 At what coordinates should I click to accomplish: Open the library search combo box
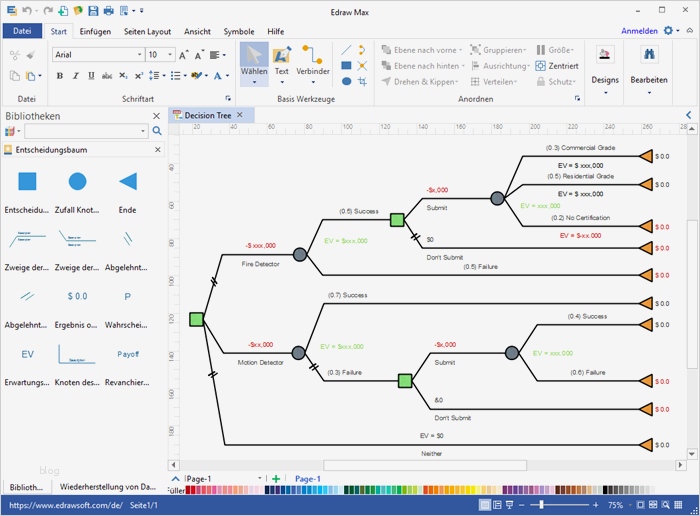(x=87, y=131)
